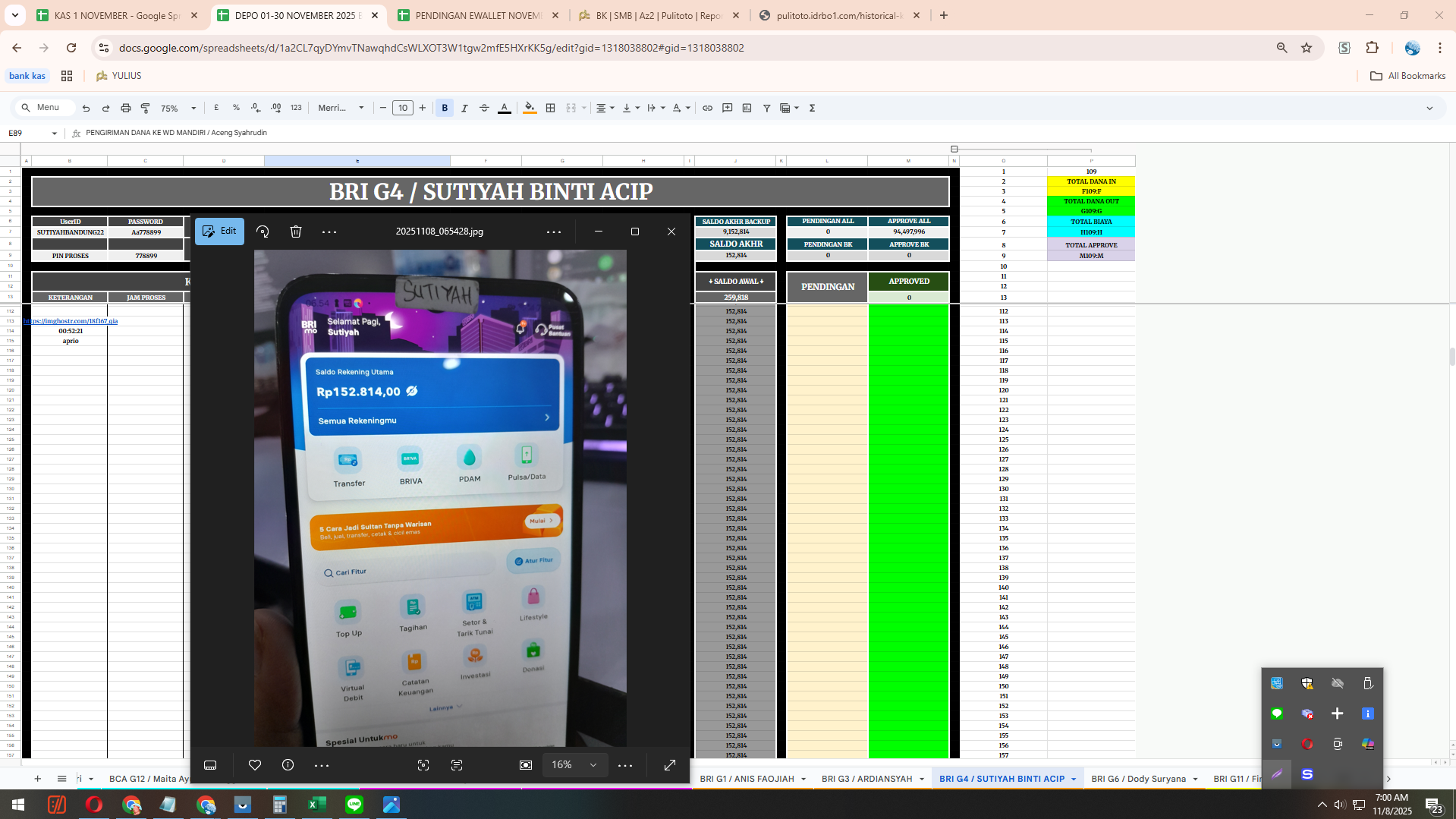Open the fill color picker
Image resolution: width=1456 pixels, height=819 pixels.
[530, 108]
